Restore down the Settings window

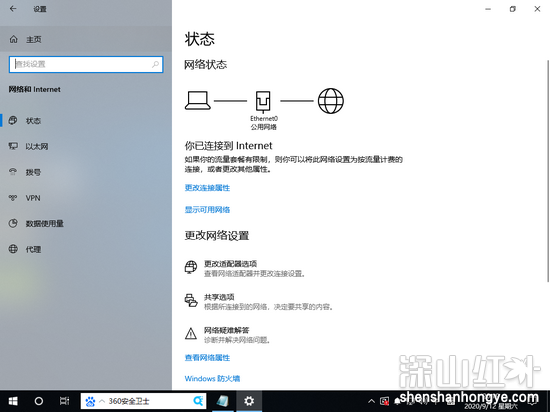[512, 9]
